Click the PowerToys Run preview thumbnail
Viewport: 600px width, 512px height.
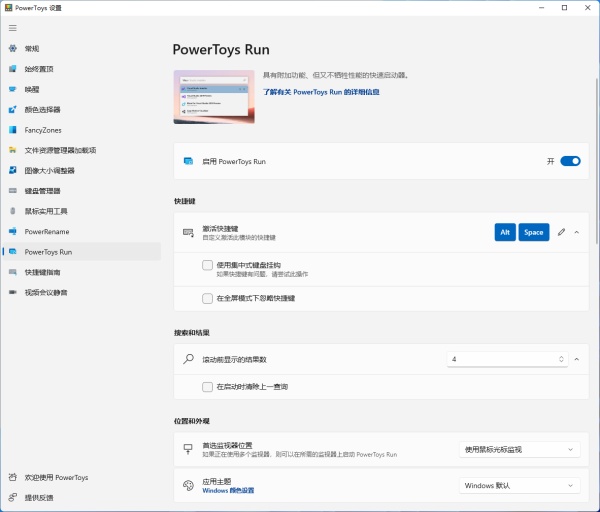coord(214,97)
